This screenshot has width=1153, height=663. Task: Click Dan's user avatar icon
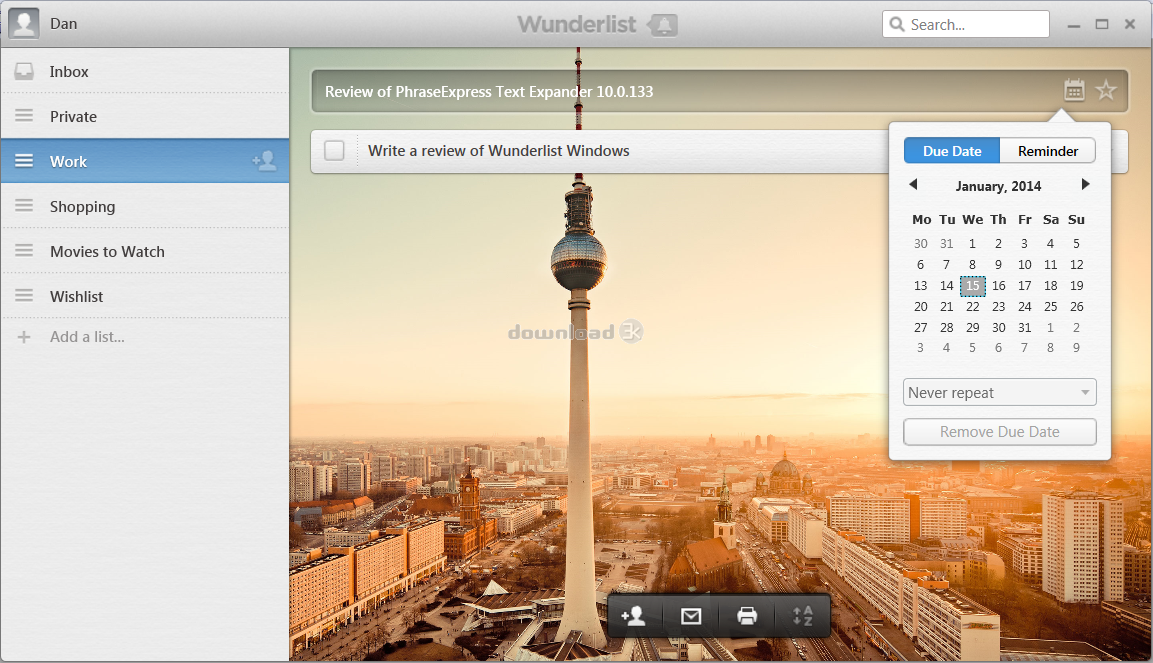click(24, 24)
